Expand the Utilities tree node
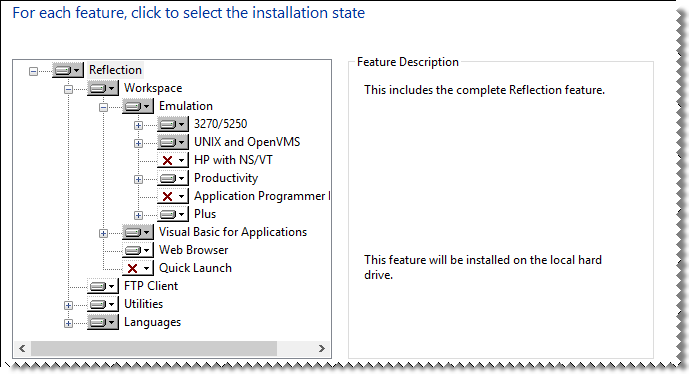Screen dimensions: 689x374 point(68,305)
